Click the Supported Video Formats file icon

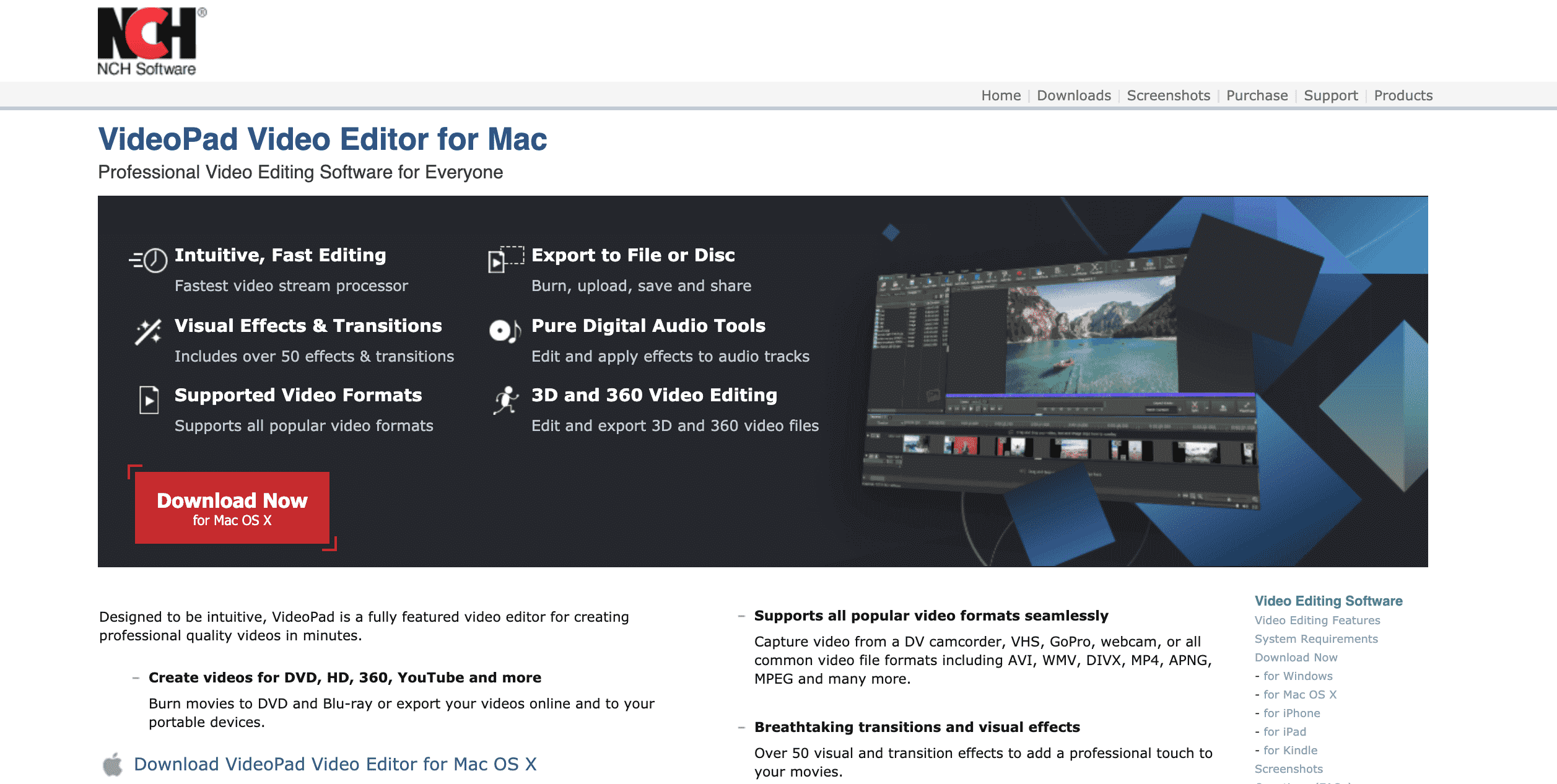(x=149, y=400)
